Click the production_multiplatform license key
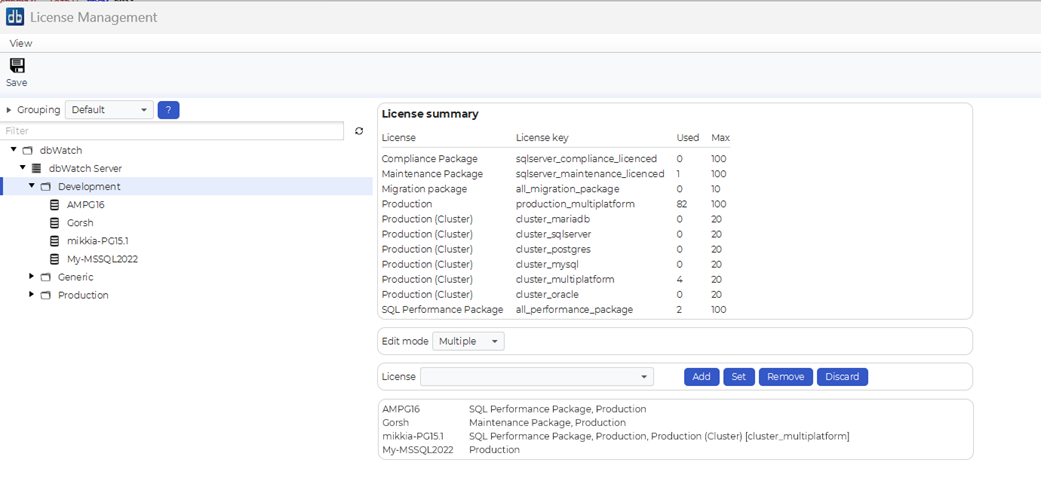 coord(575,204)
